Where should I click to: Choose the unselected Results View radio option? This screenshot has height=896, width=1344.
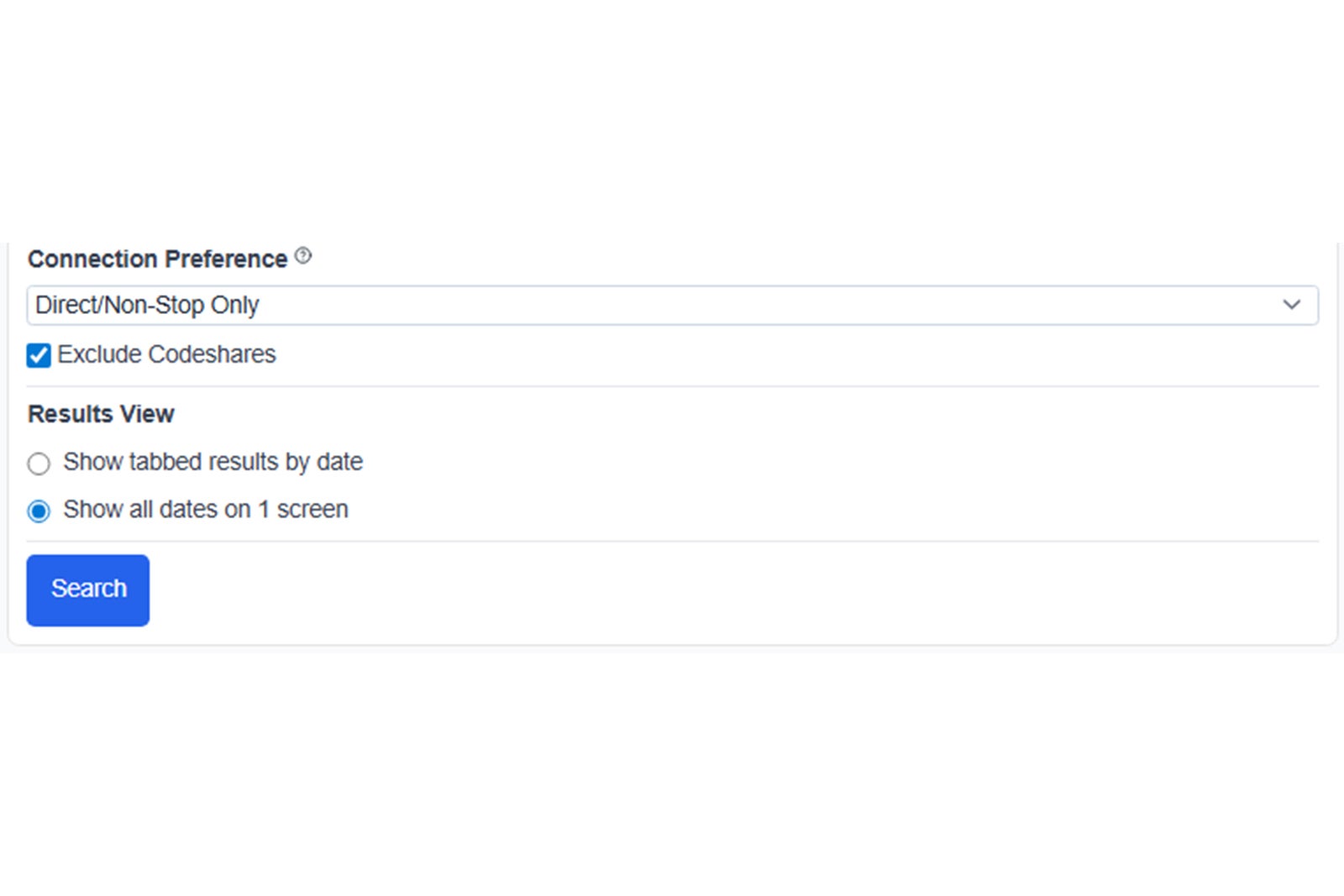tap(39, 464)
